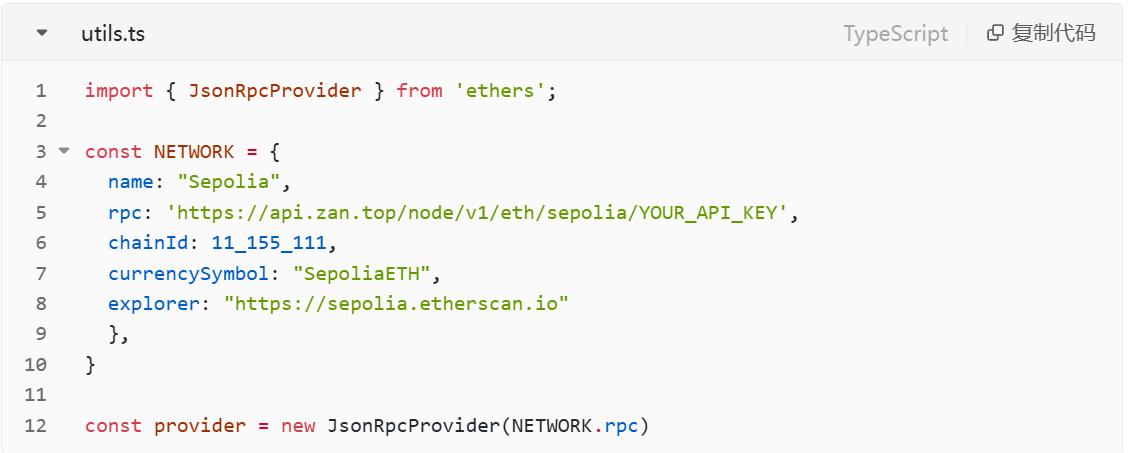
Task: Click line number 1 in gutter
Action: click(x=41, y=91)
